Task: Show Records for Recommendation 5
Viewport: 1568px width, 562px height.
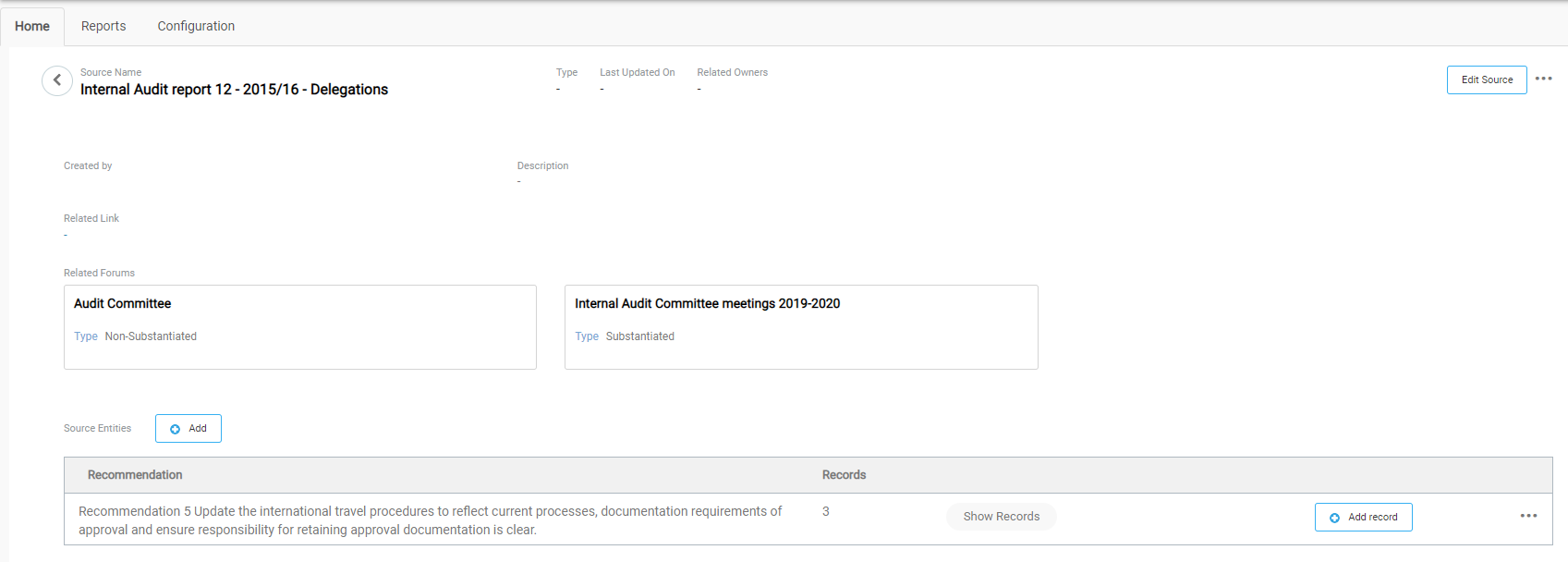Action: (1002, 517)
